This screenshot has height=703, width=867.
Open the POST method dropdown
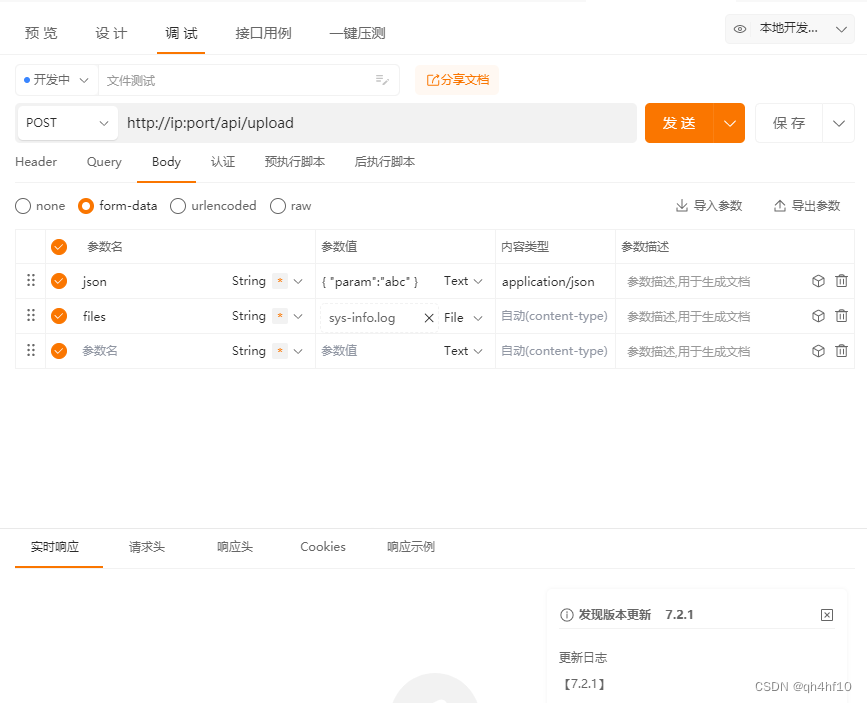pos(66,122)
